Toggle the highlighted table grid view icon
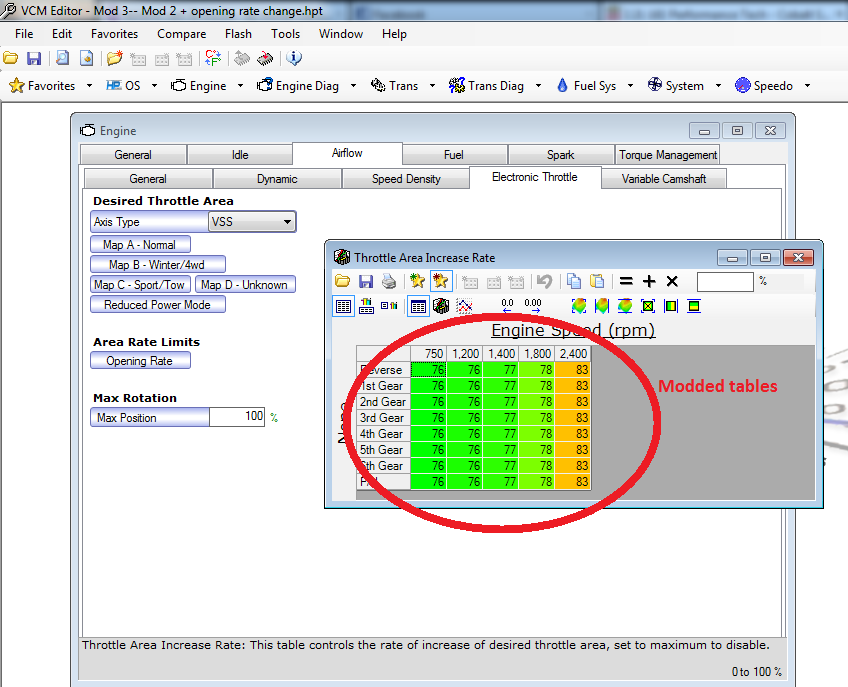Image resolution: width=848 pixels, height=687 pixels. (418, 307)
